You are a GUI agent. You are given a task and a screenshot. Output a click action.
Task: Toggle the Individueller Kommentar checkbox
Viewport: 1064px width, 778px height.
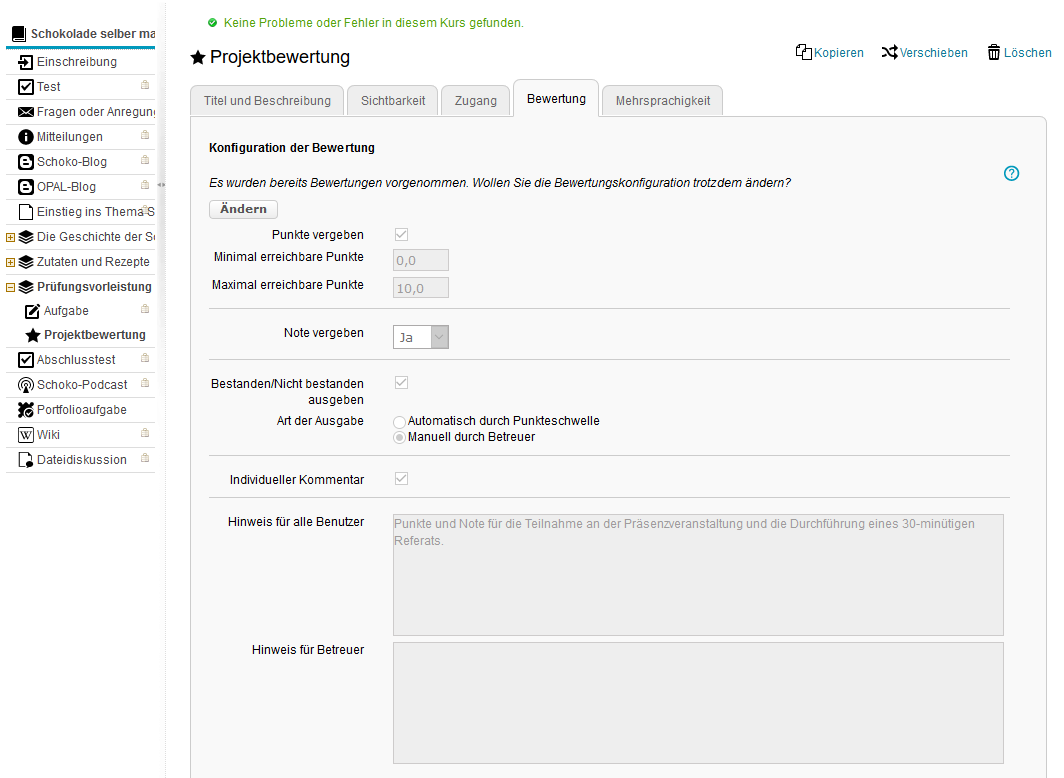[401, 479]
